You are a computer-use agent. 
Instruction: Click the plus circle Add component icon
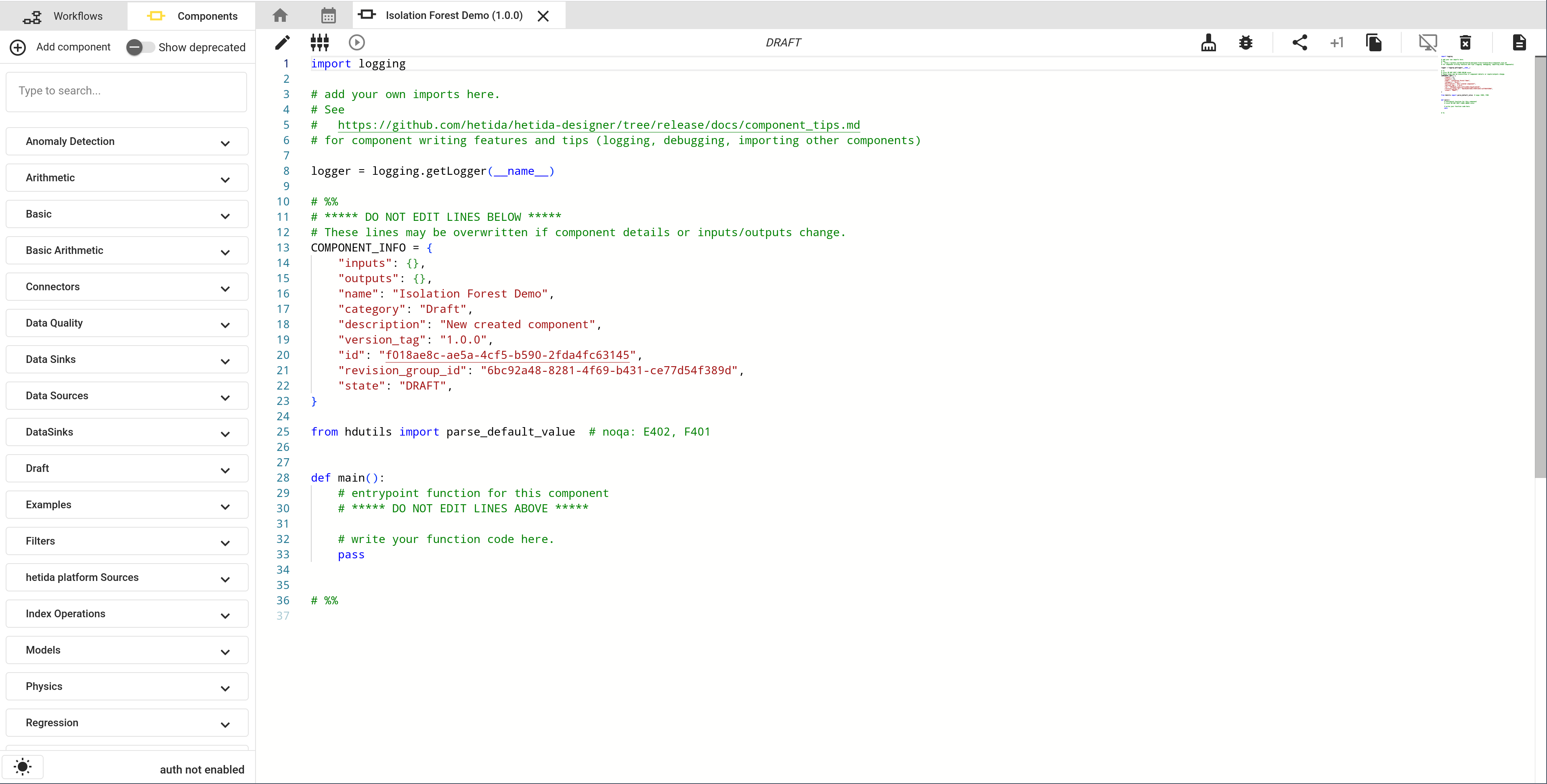18,48
